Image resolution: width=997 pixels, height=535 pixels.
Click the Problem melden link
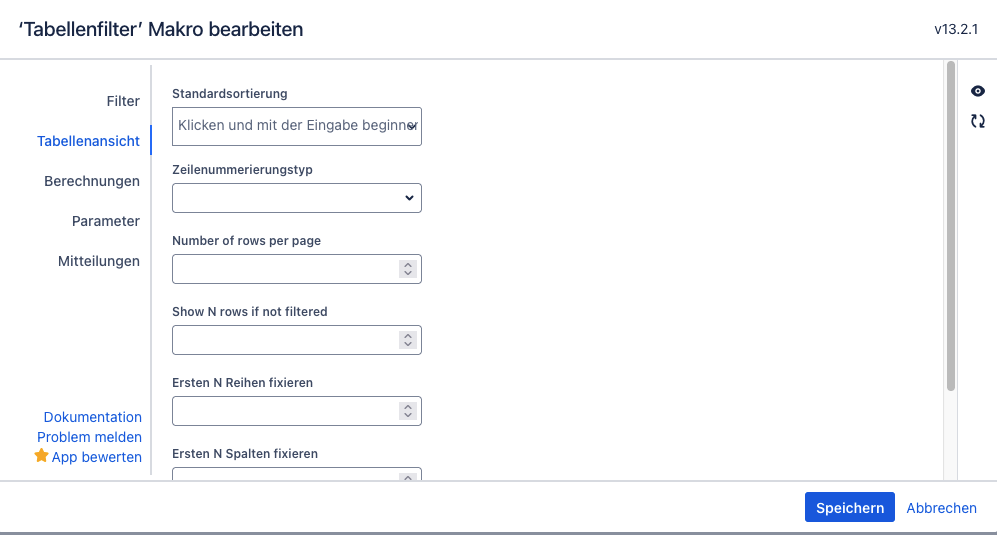point(89,437)
